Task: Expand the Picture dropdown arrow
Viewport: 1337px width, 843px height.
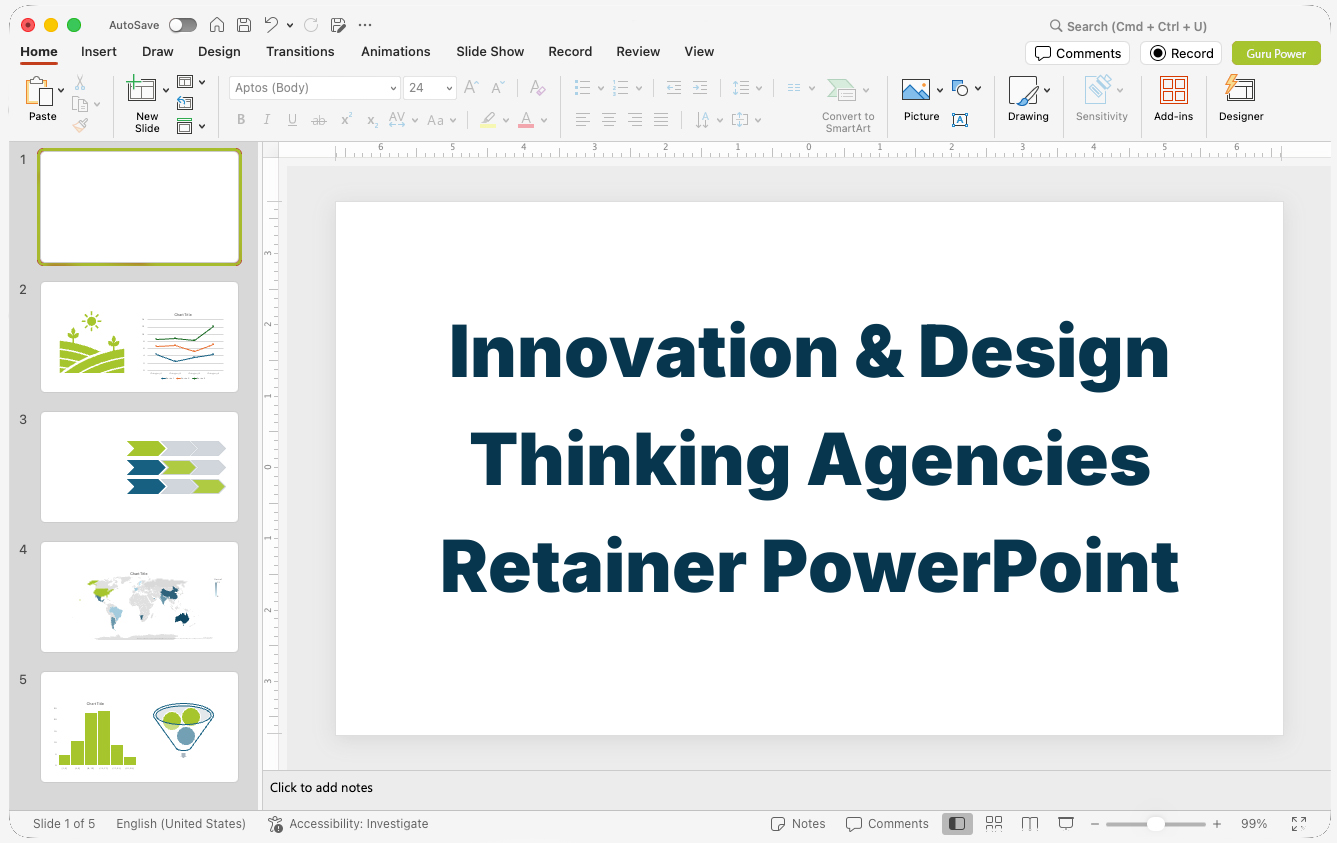Action: 940,91
